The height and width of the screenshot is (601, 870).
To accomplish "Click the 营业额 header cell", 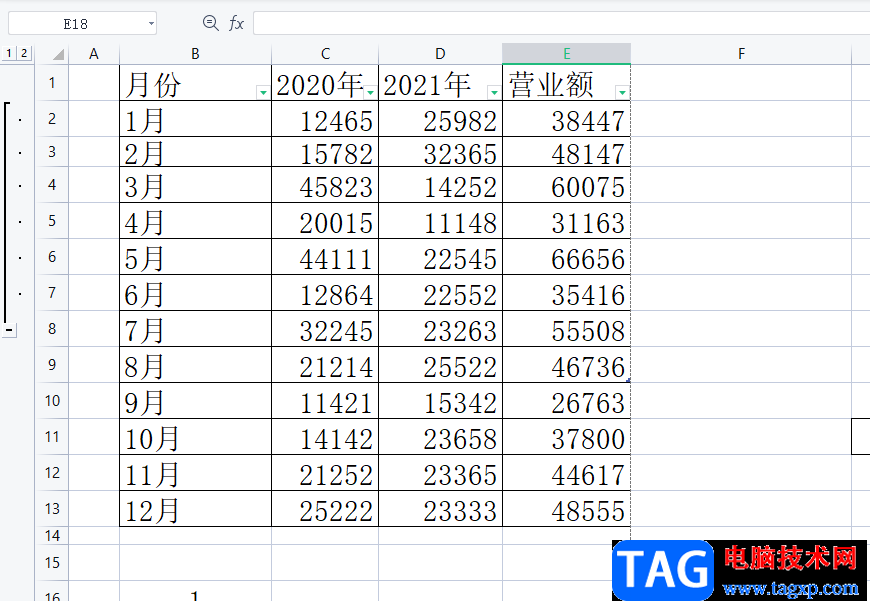I will (566, 83).
